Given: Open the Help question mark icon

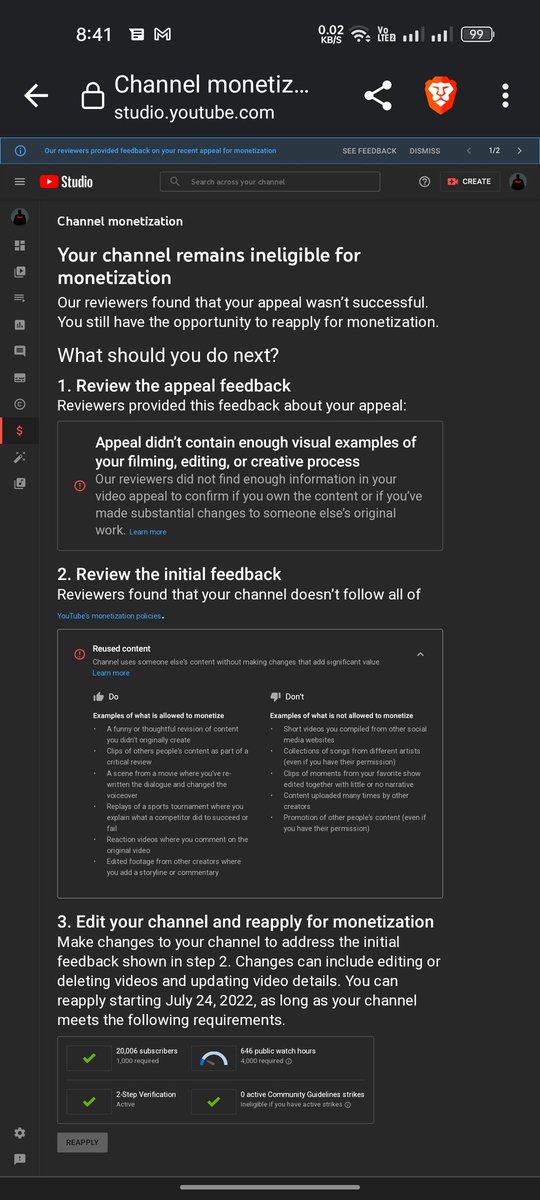Looking at the screenshot, I should tap(424, 182).
